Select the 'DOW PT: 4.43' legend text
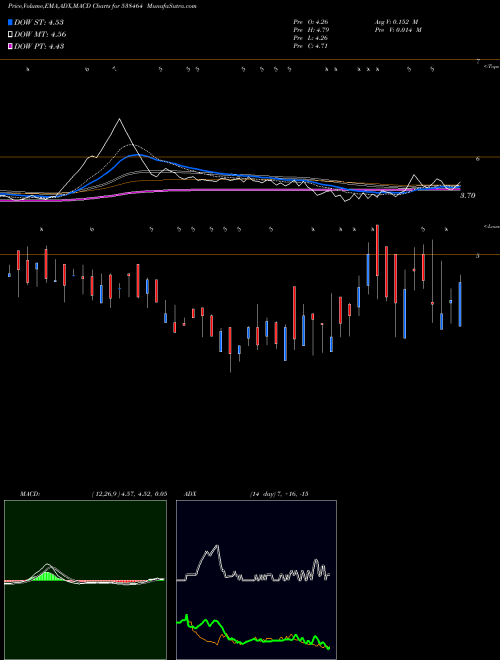The height and width of the screenshot is (660, 500). point(39,47)
